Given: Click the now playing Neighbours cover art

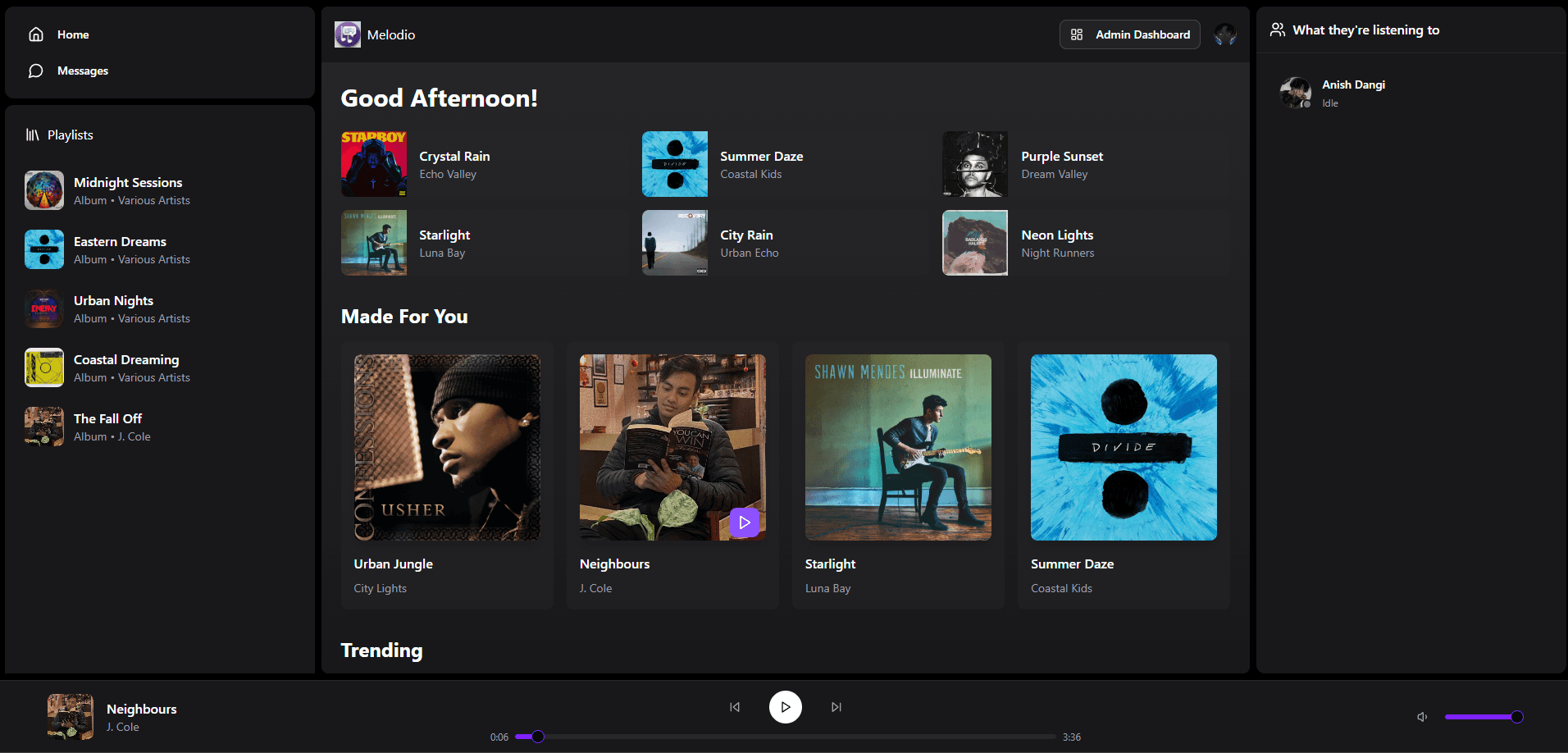Looking at the screenshot, I should [71, 717].
